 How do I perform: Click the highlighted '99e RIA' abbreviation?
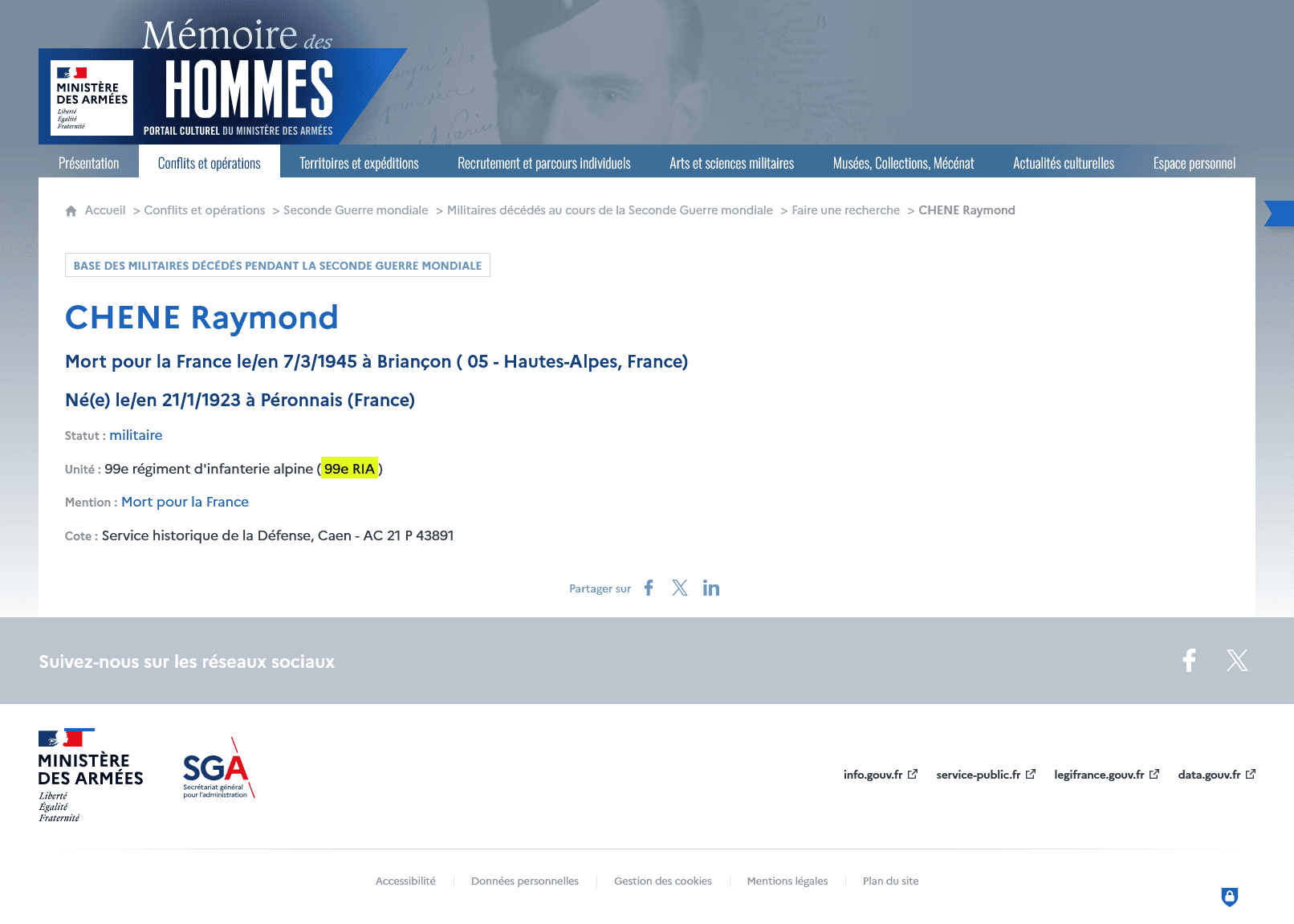(350, 469)
